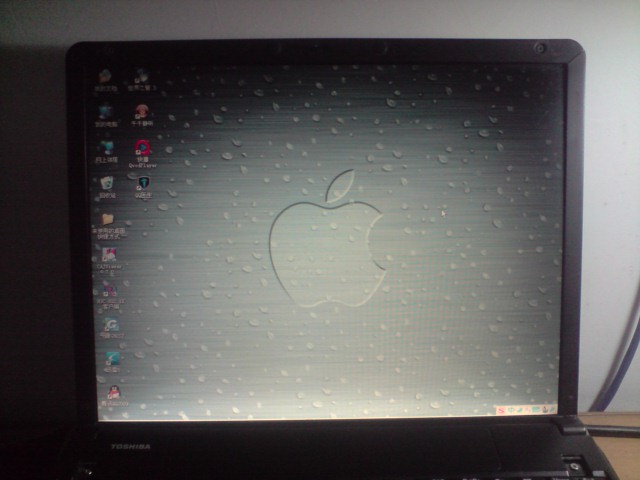Open the My Computer desktop icon
The width and height of the screenshot is (640, 480).
pos(106,115)
